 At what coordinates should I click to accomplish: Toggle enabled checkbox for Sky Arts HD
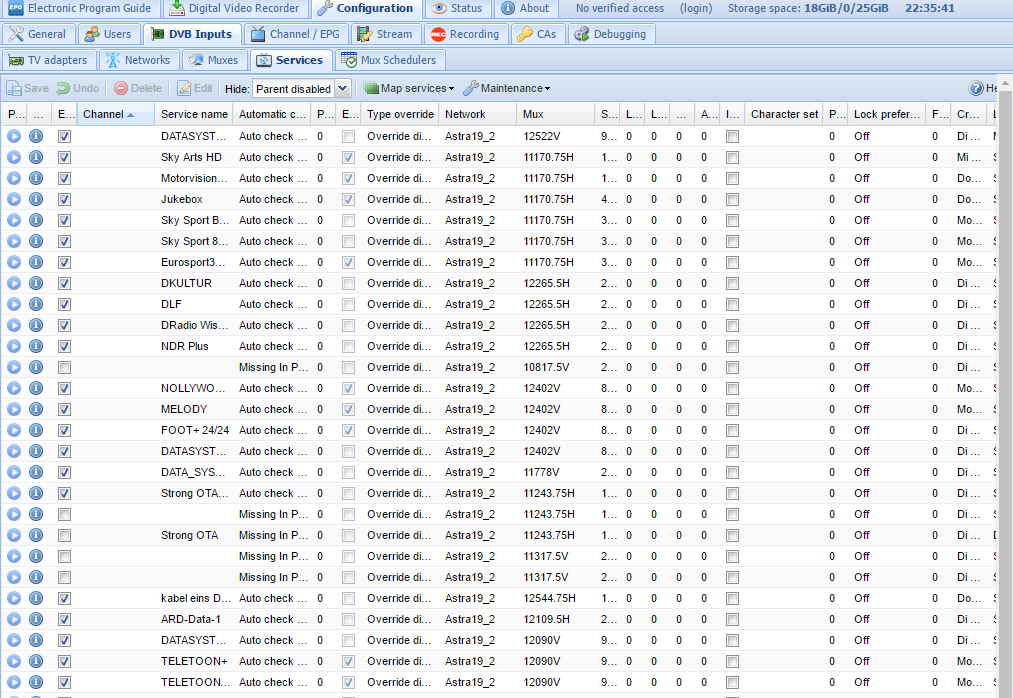(64, 157)
